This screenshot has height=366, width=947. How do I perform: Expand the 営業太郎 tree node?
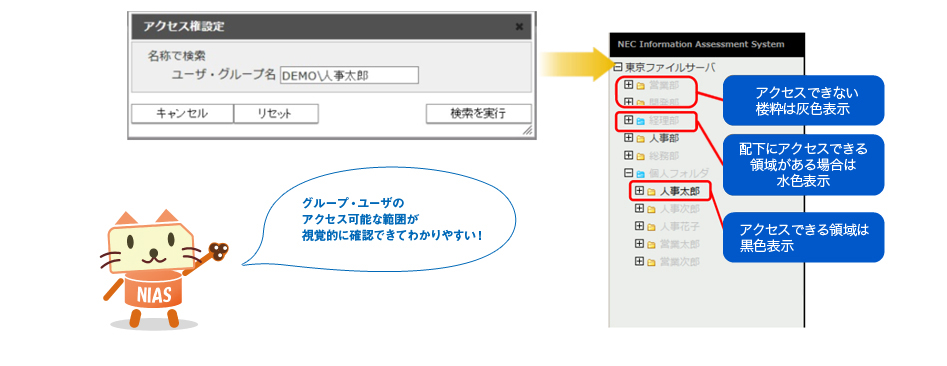coord(639,243)
